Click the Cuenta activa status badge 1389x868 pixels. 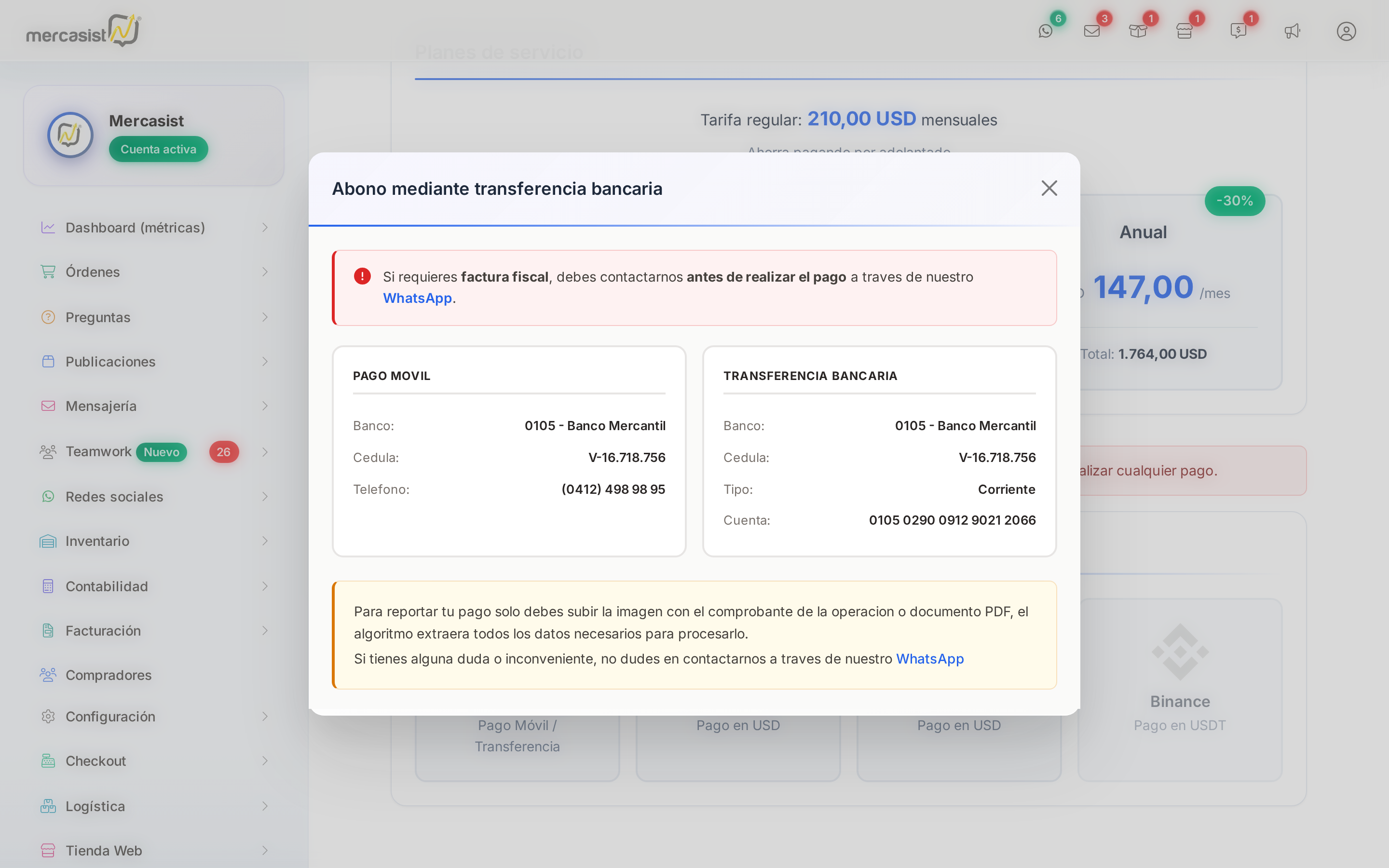click(158, 149)
